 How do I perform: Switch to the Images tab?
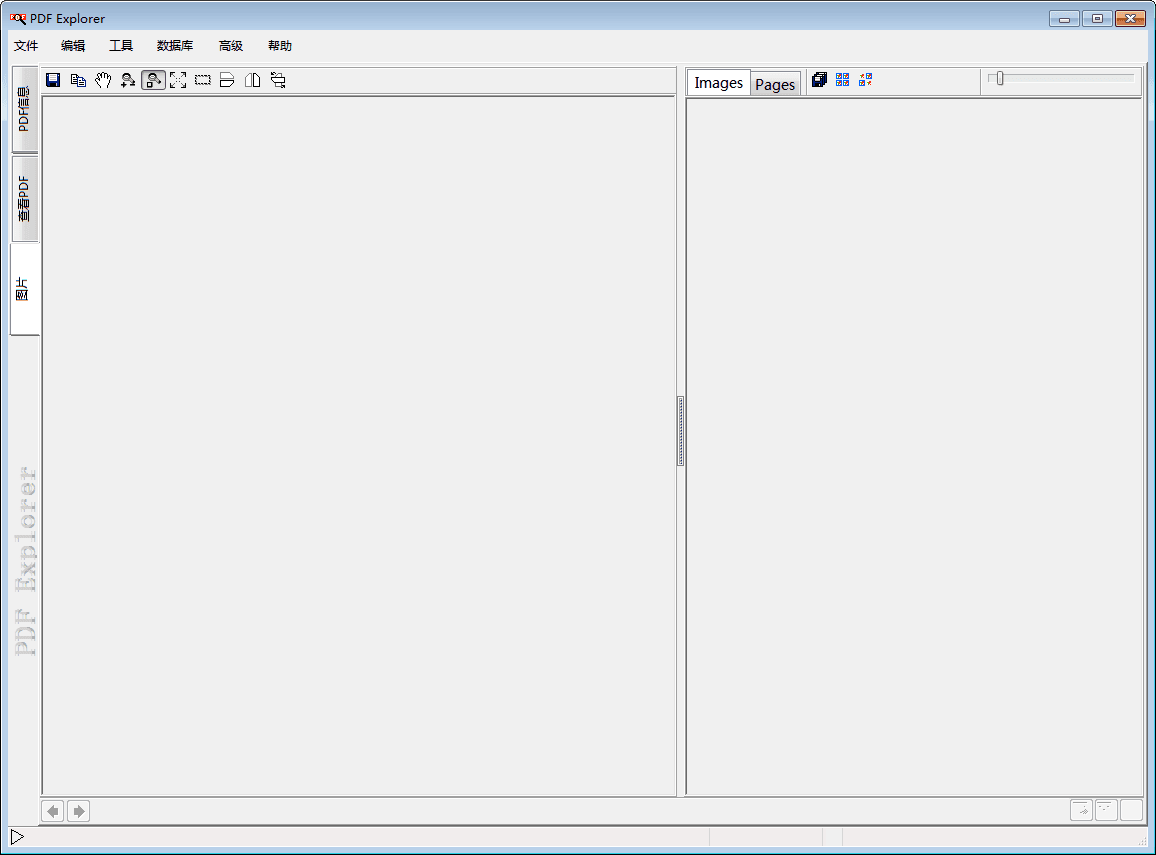coord(718,83)
